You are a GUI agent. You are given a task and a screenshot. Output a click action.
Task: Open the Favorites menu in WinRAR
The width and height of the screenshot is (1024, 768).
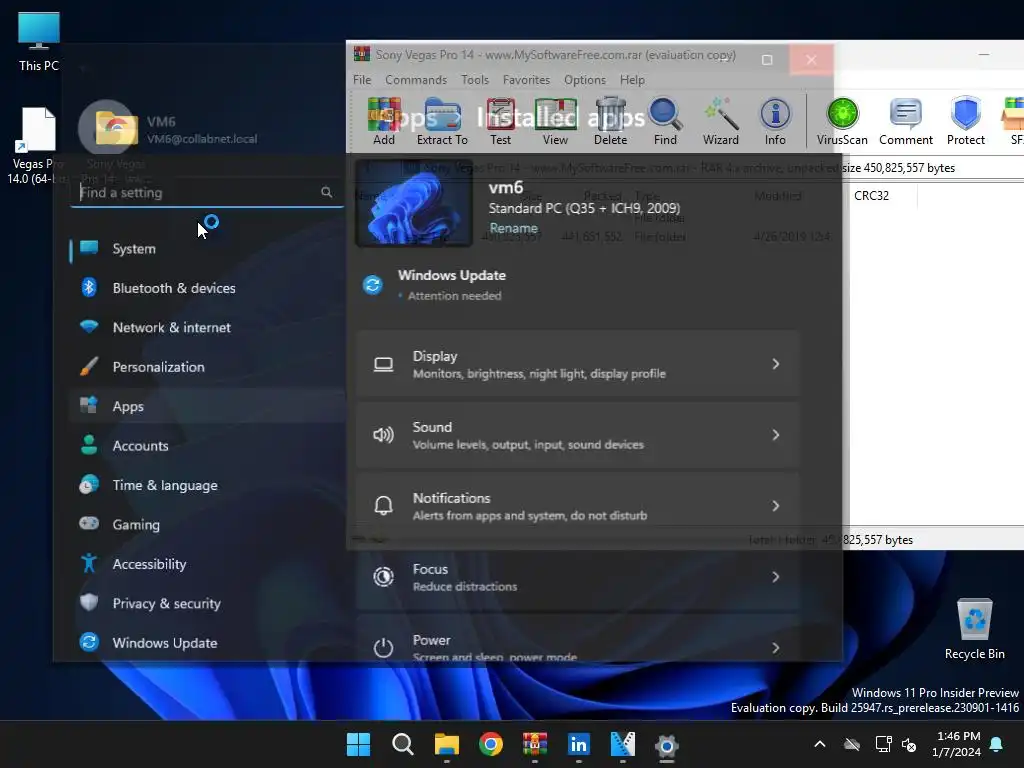pyautogui.click(x=526, y=80)
